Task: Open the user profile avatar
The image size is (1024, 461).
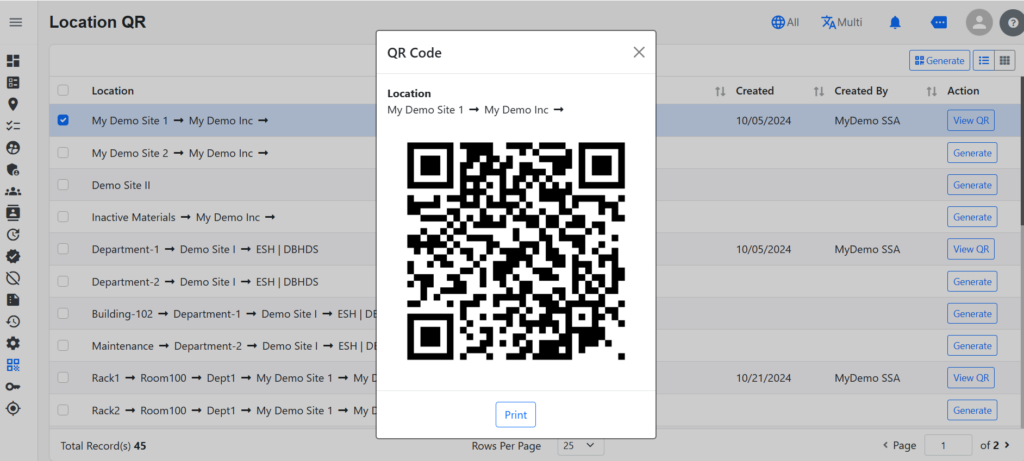Action: (979, 23)
